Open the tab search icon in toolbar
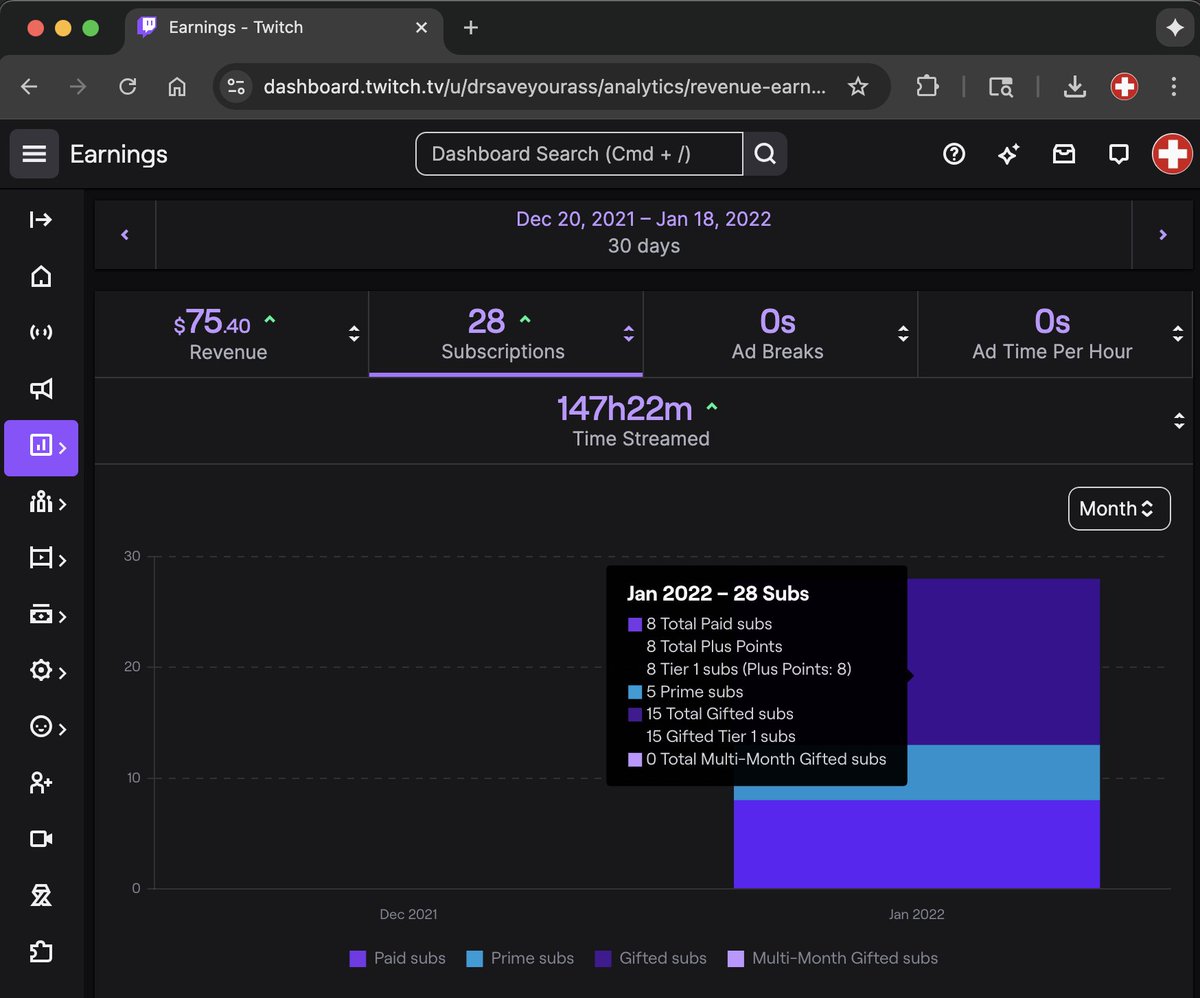Image resolution: width=1200 pixels, height=998 pixels. coord(1001,87)
